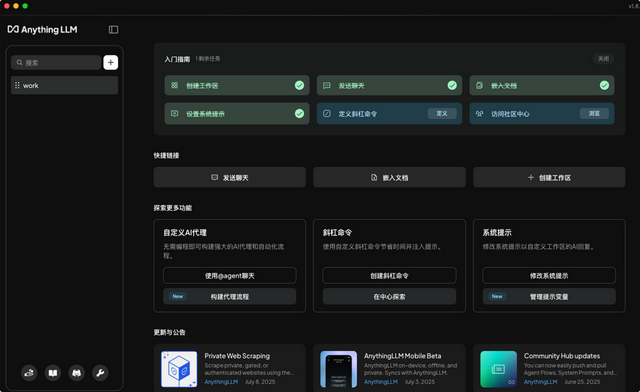Screen dimensions: 640x392
Task: Click the July 8, 2025 date
Action: coord(260,382)
